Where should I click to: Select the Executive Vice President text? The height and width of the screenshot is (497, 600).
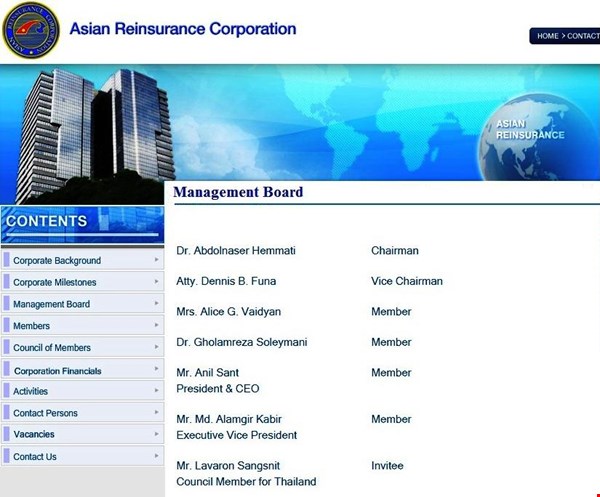click(x=236, y=435)
